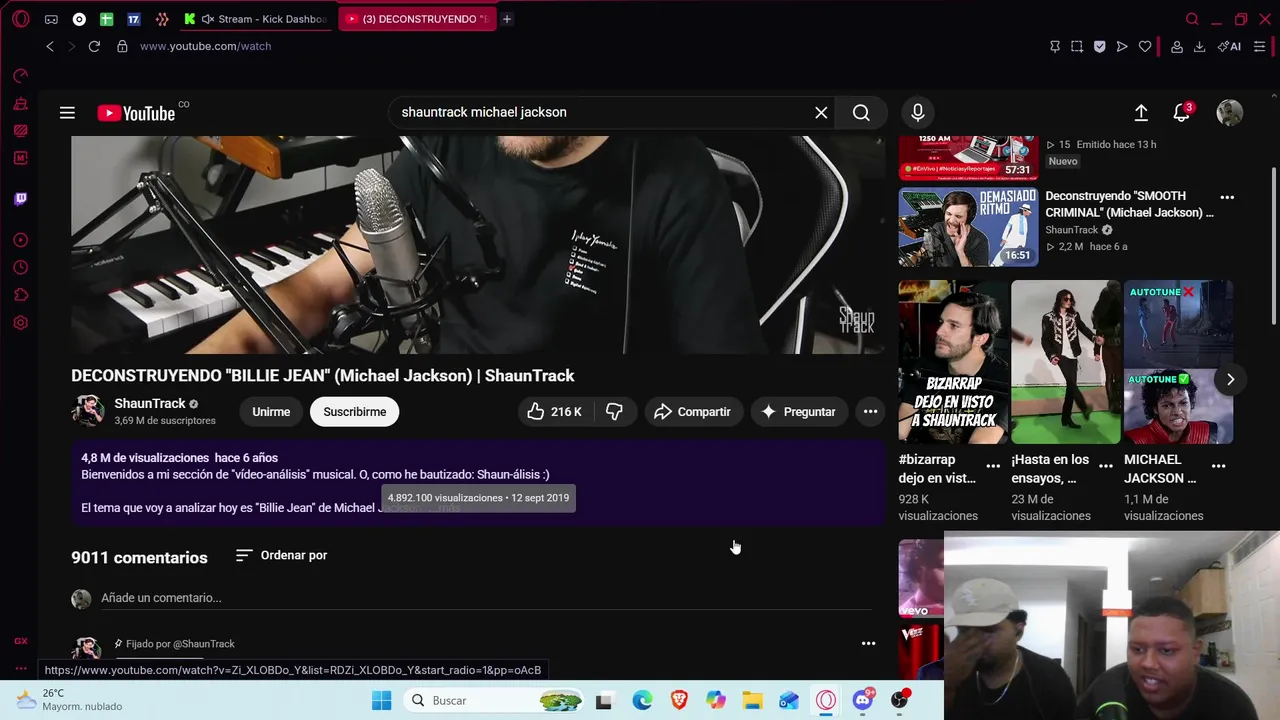This screenshot has width=1280, height=720.
Task: Click the taskbar Buscar search box
Action: click(x=495, y=700)
